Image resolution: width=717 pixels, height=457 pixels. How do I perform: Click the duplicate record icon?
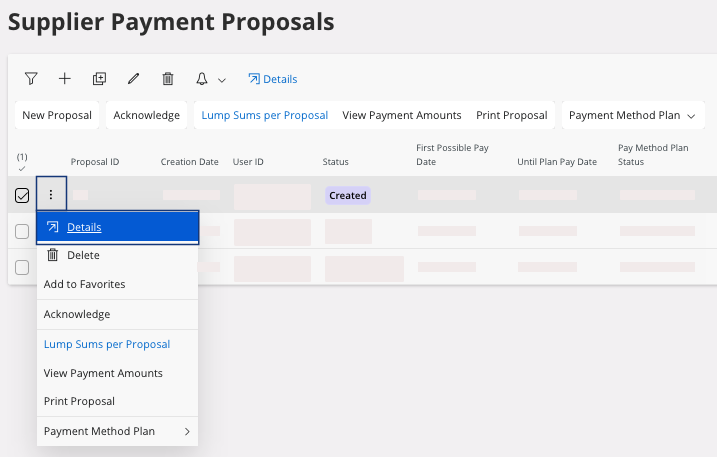[x=99, y=79]
